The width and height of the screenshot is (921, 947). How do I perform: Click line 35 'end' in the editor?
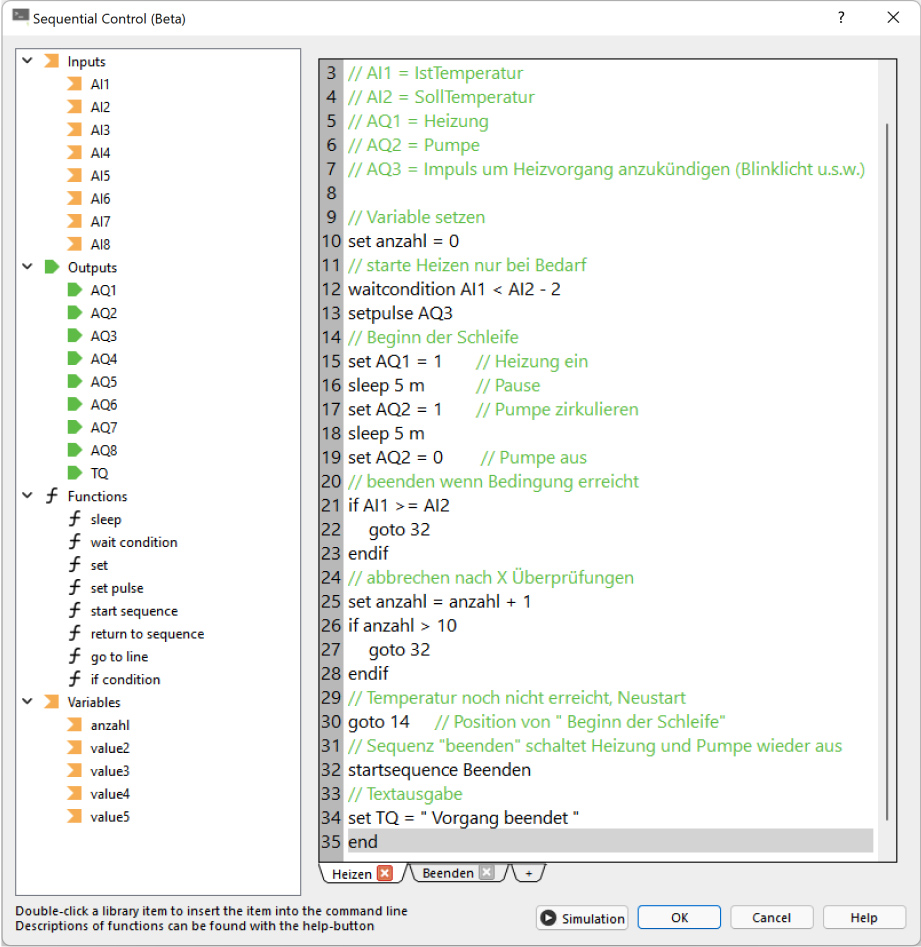click(x=362, y=842)
